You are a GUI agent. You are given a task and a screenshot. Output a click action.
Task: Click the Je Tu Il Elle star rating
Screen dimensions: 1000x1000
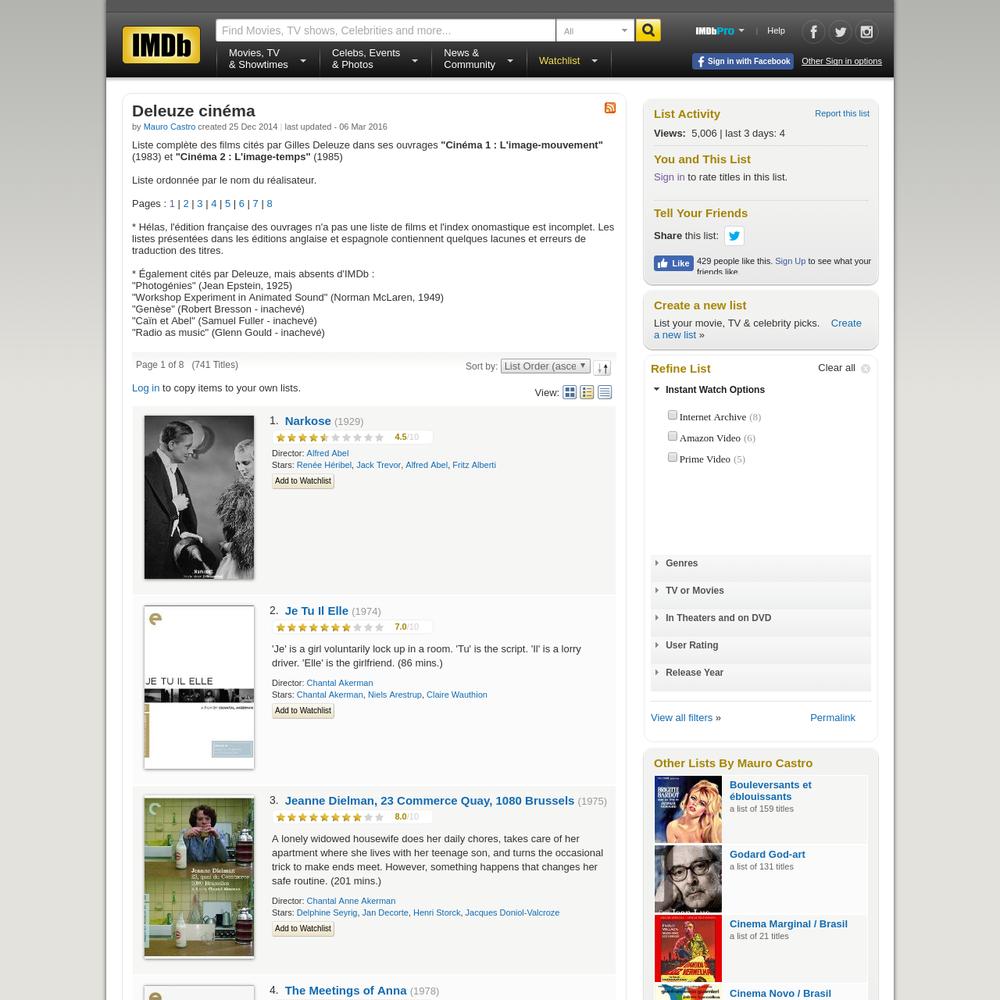click(x=330, y=628)
